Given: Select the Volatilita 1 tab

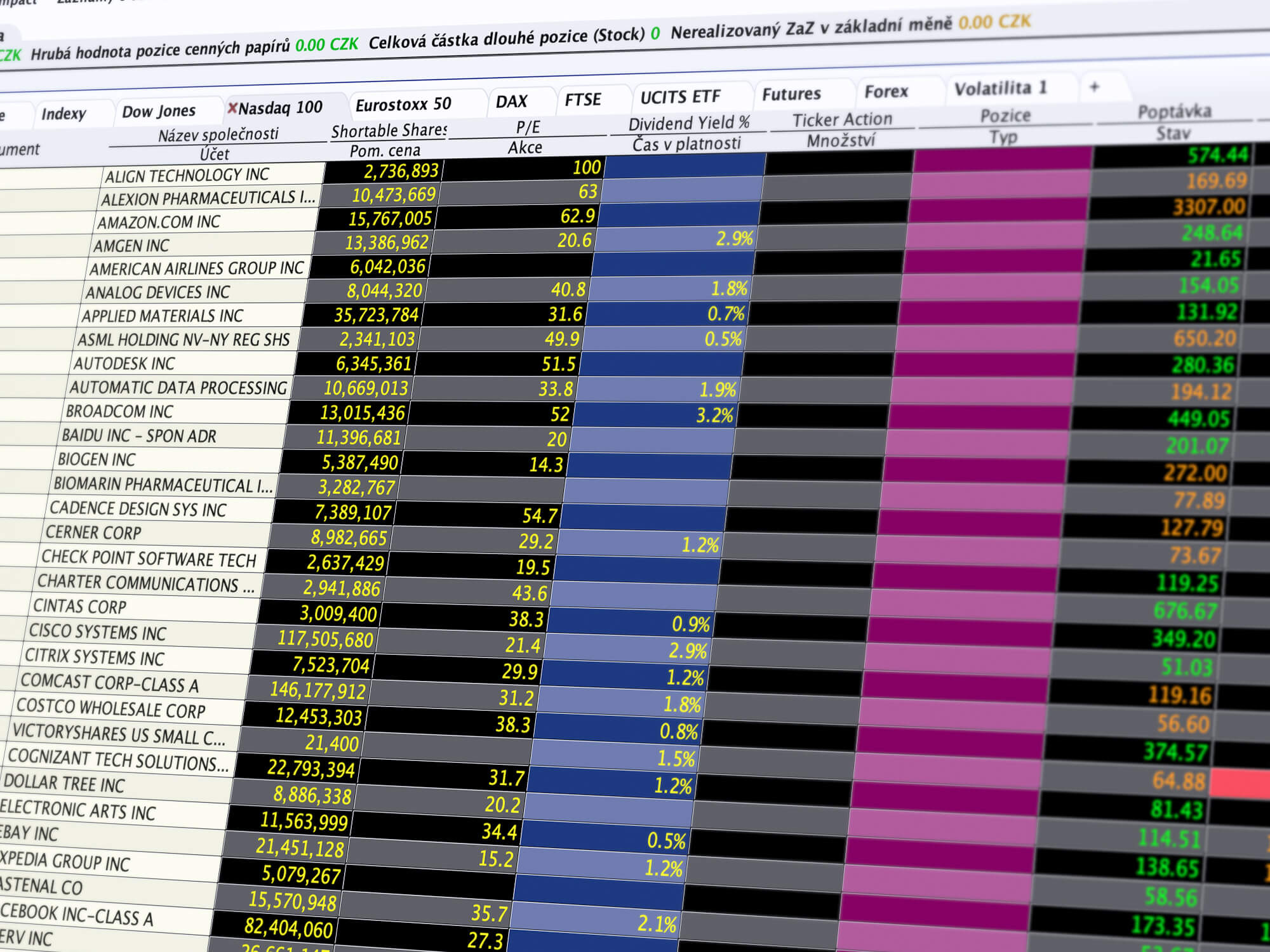Looking at the screenshot, I should click(x=1000, y=88).
